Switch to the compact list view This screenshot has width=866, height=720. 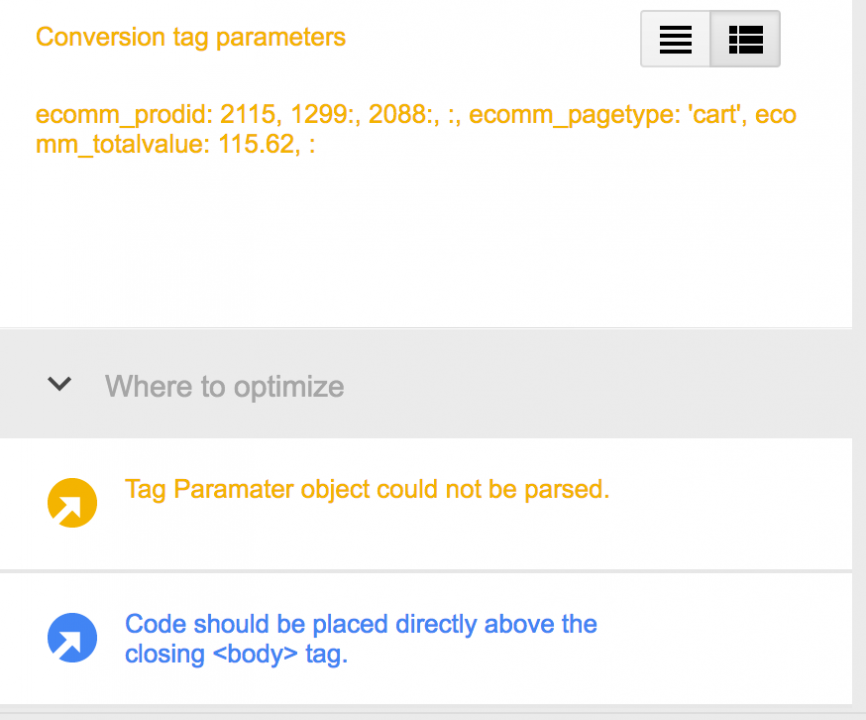[x=675, y=39]
